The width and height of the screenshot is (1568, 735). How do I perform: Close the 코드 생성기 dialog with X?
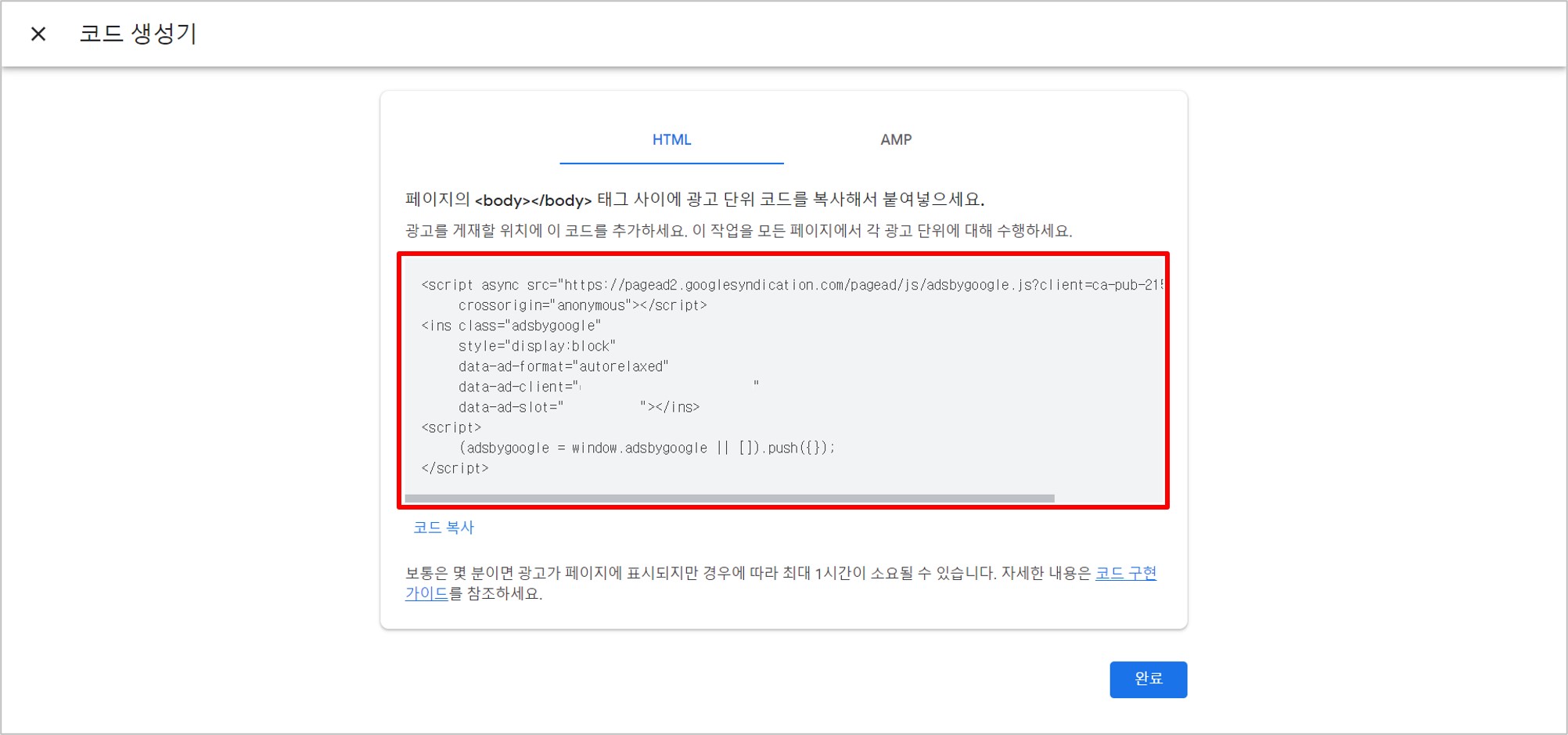(38, 34)
